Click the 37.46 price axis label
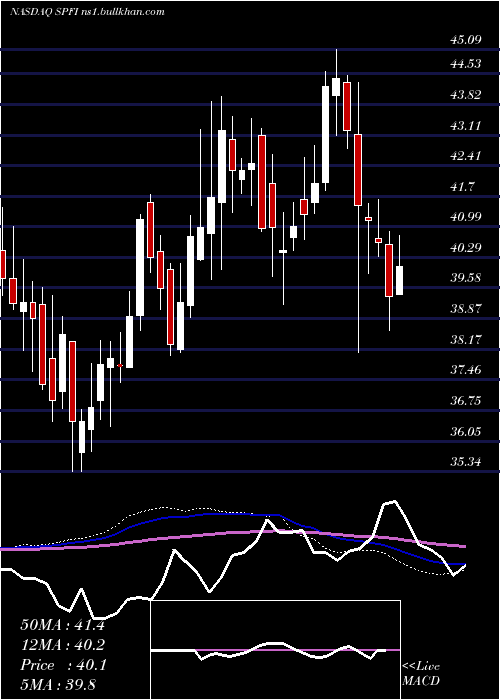Screen dimensions: 500x700 [x=466, y=371]
